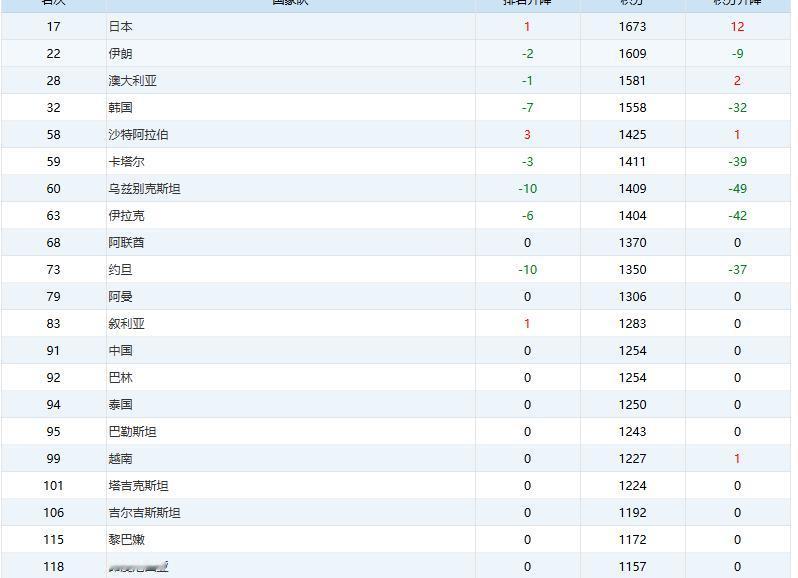This screenshot has width=798, height=578.
Task: Click points value 1306 for 阿曼
Action: pos(633,297)
